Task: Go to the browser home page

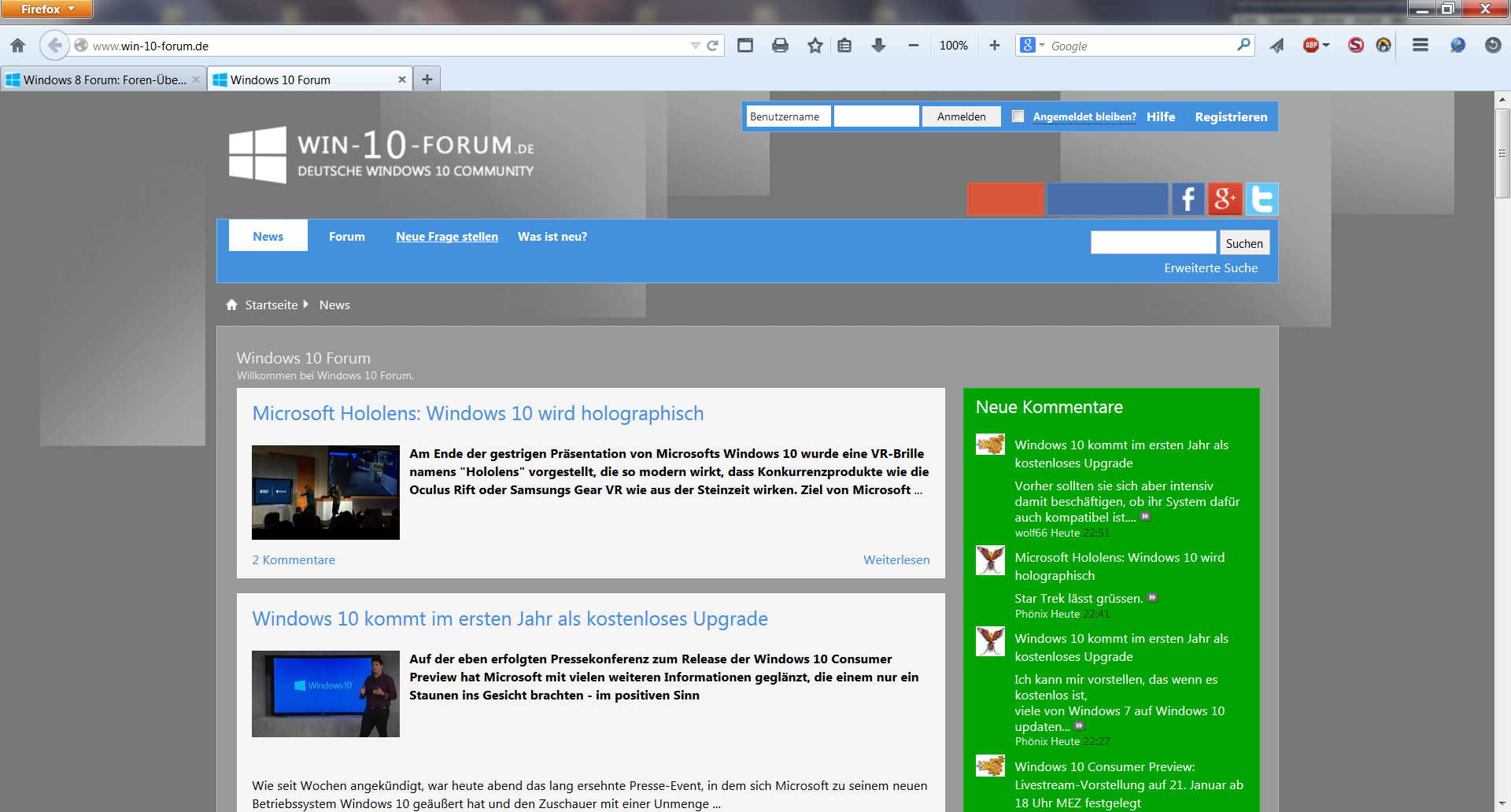Action: [18, 46]
